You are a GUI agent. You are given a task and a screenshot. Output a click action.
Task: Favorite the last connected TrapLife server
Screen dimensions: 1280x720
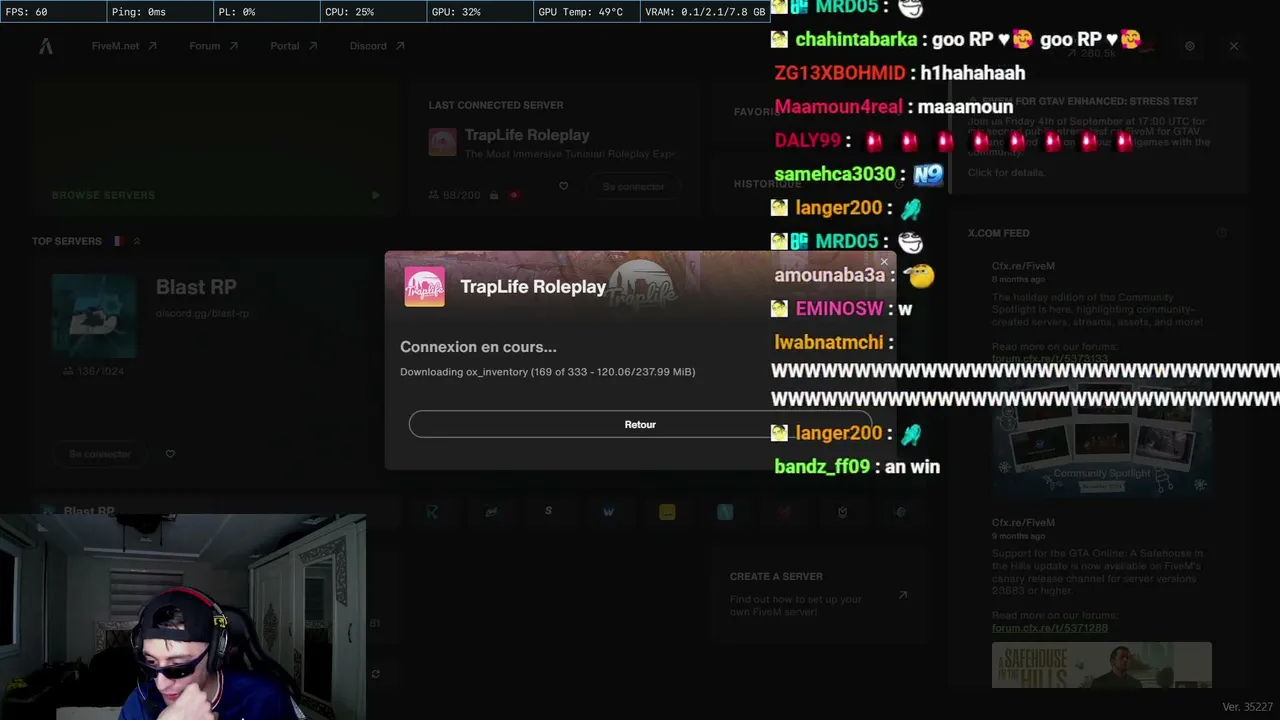tap(563, 186)
